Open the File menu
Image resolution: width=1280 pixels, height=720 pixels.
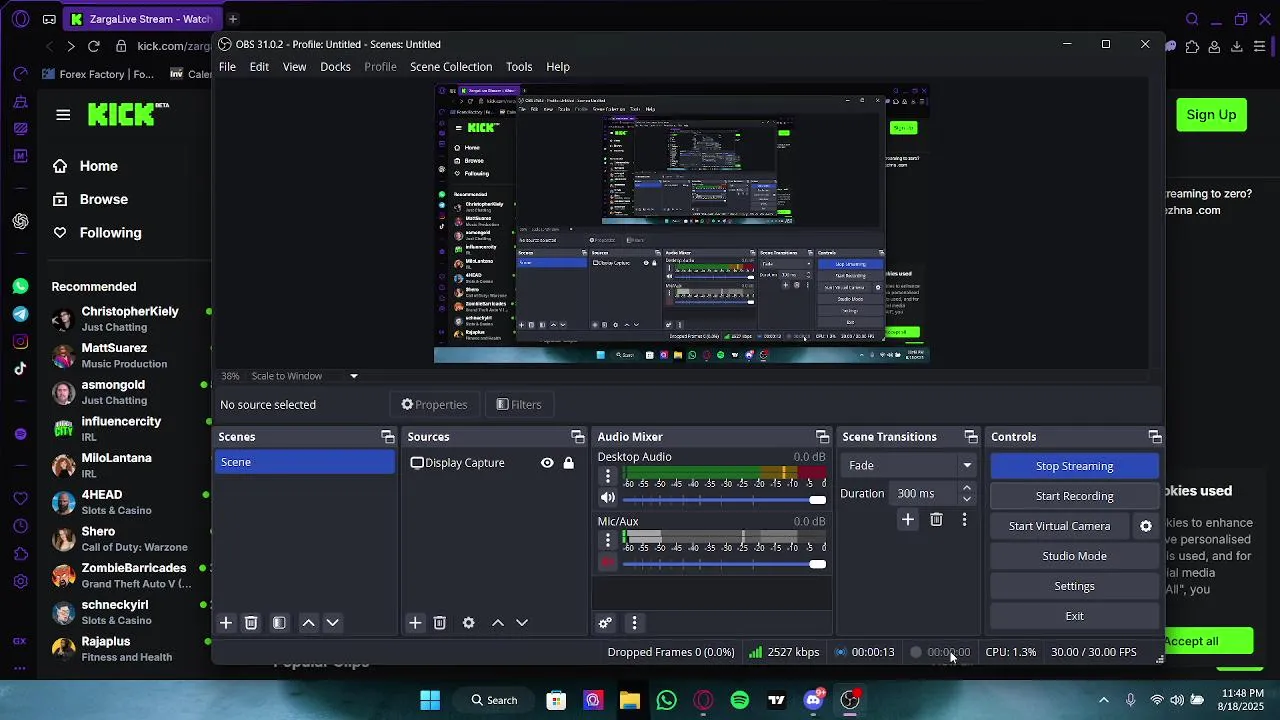pos(228,67)
